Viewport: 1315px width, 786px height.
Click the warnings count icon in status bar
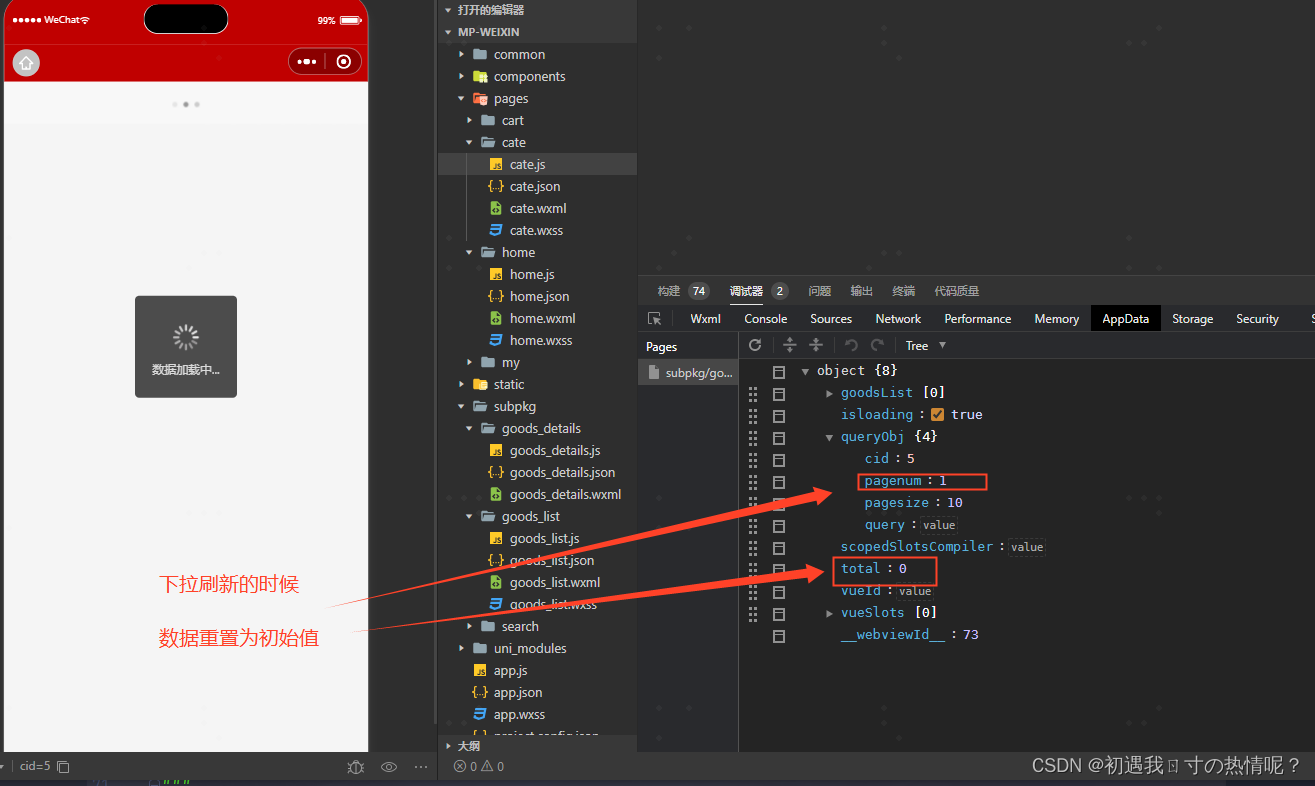(487, 767)
